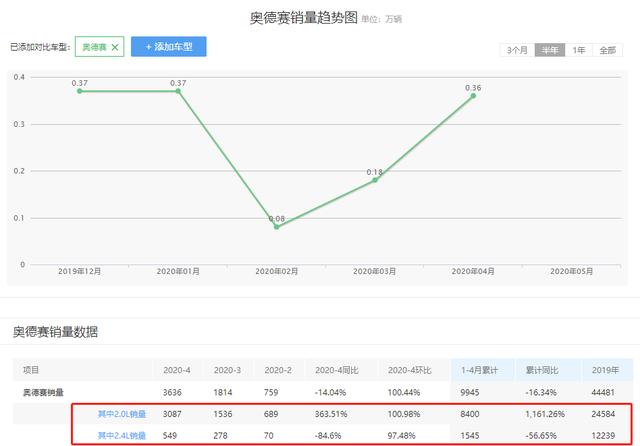Click the 项目 column header
This screenshot has height=446, width=640.
pos(31,370)
